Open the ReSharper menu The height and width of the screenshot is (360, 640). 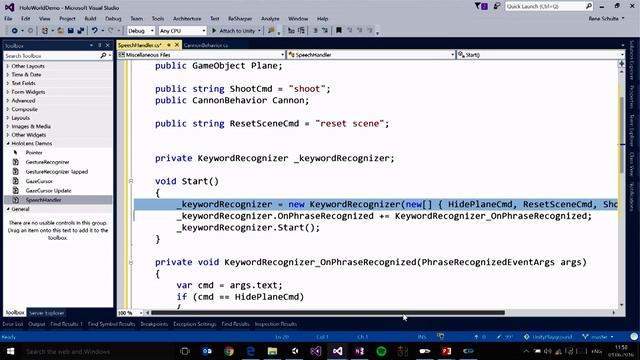pos(240,18)
